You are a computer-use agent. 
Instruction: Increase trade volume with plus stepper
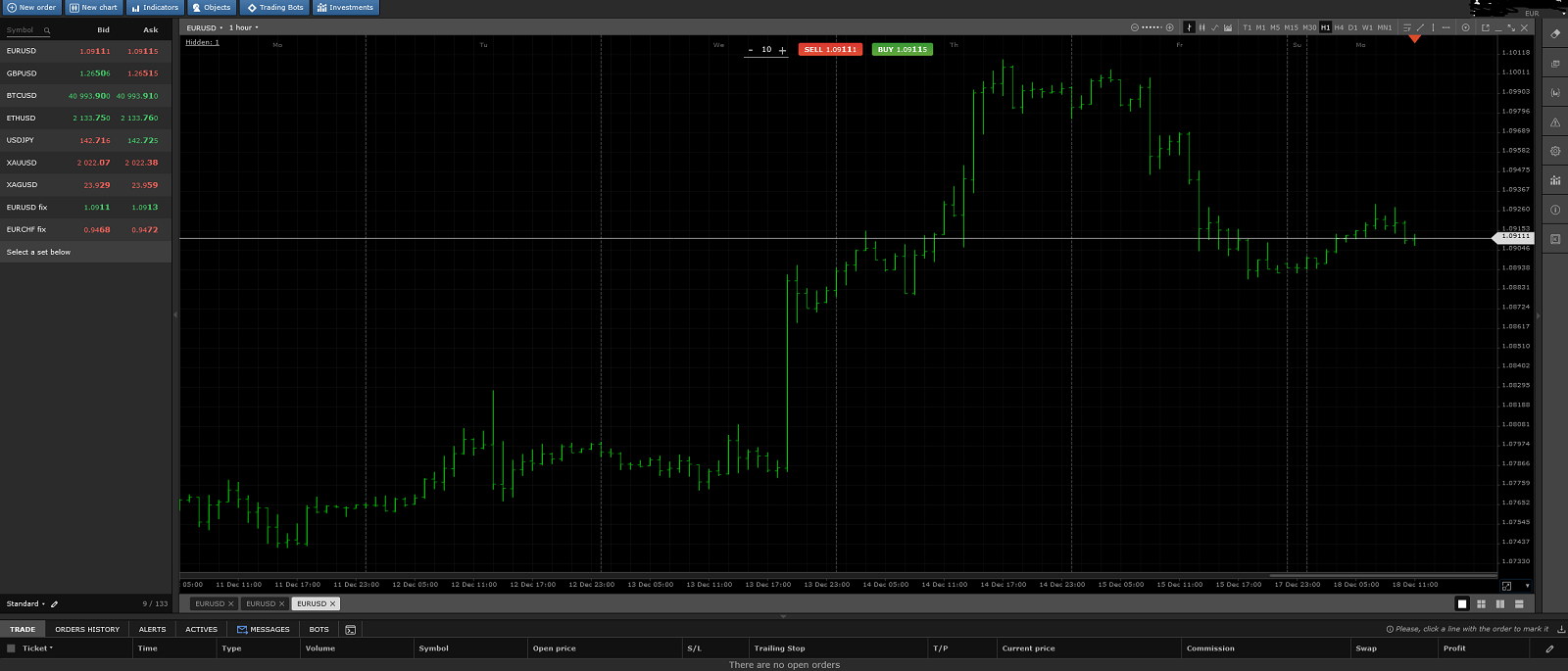[782, 50]
